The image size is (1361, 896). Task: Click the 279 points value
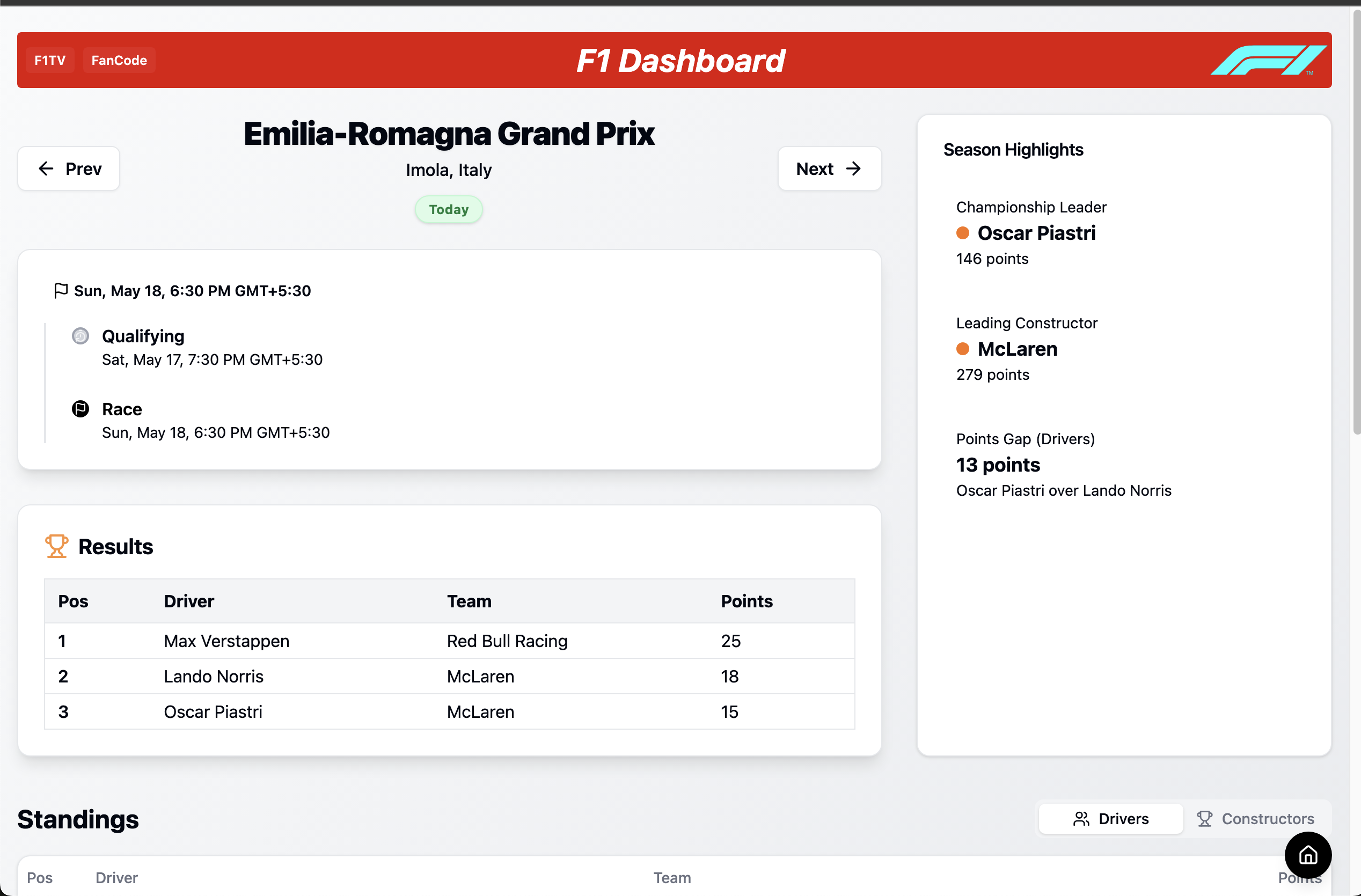click(x=993, y=375)
